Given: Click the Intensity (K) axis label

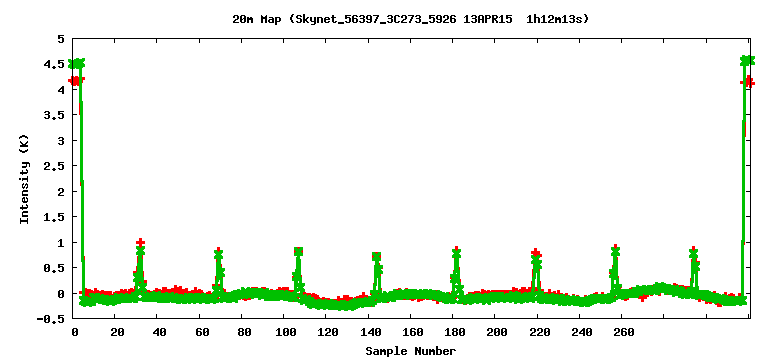Looking at the screenshot, I should coord(24,179).
